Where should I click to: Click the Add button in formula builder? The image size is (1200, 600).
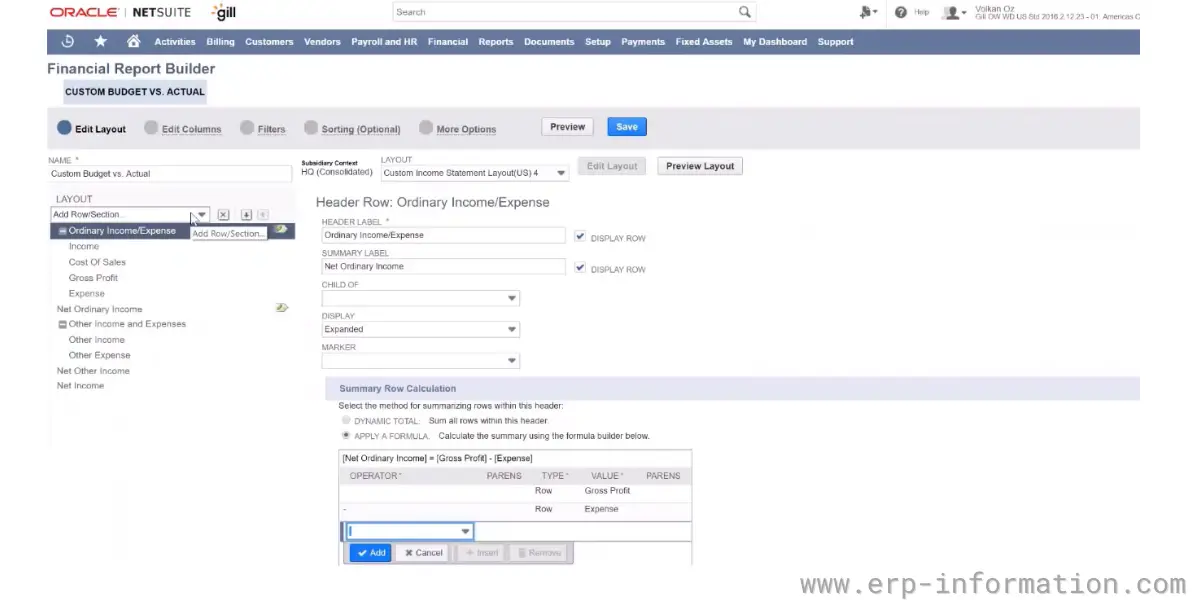click(370, 553)
